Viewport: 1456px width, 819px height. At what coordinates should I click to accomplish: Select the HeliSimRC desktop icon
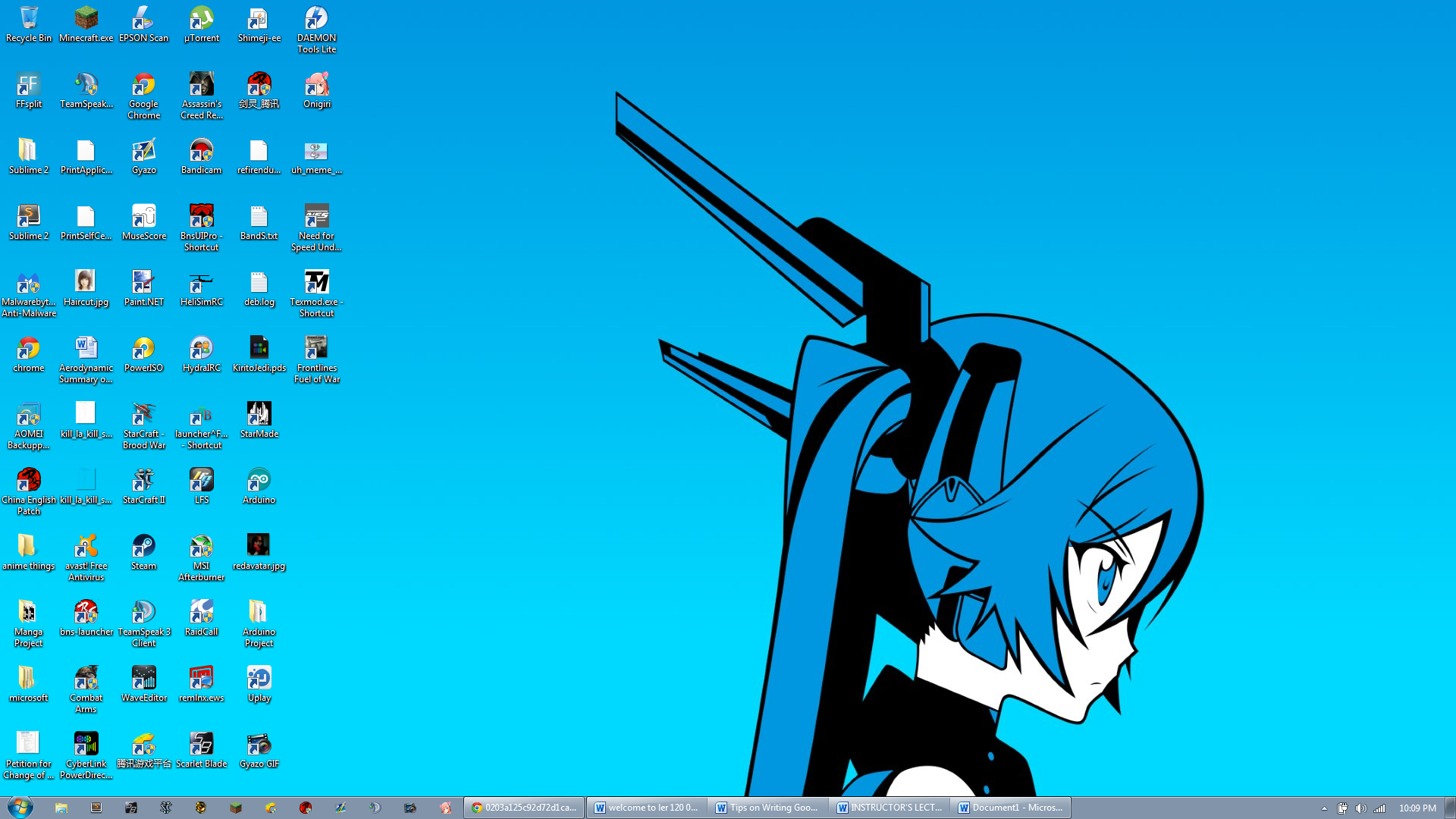201,288
